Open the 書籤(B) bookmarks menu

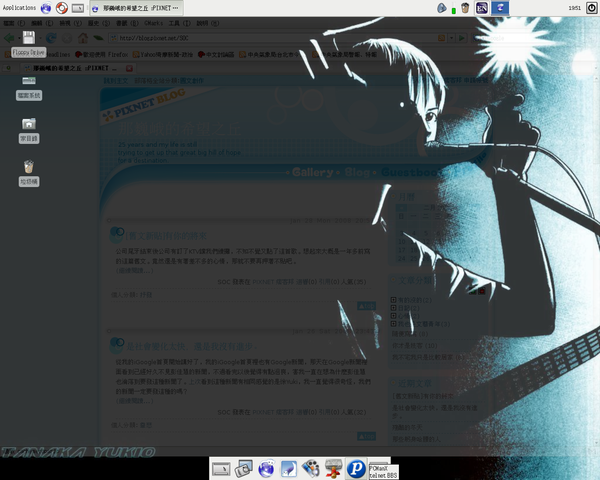(127, 23)
